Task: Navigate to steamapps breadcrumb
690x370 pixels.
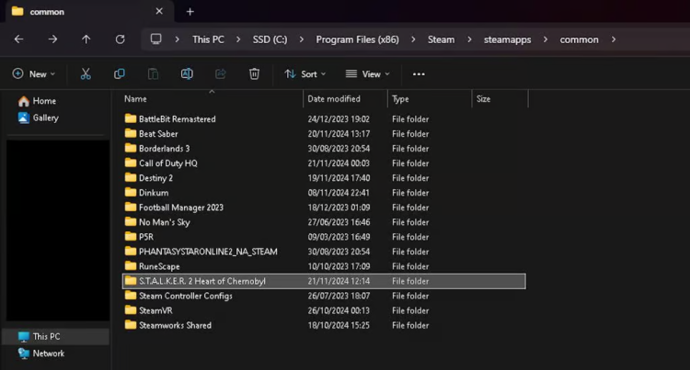Action: (507, 40)
